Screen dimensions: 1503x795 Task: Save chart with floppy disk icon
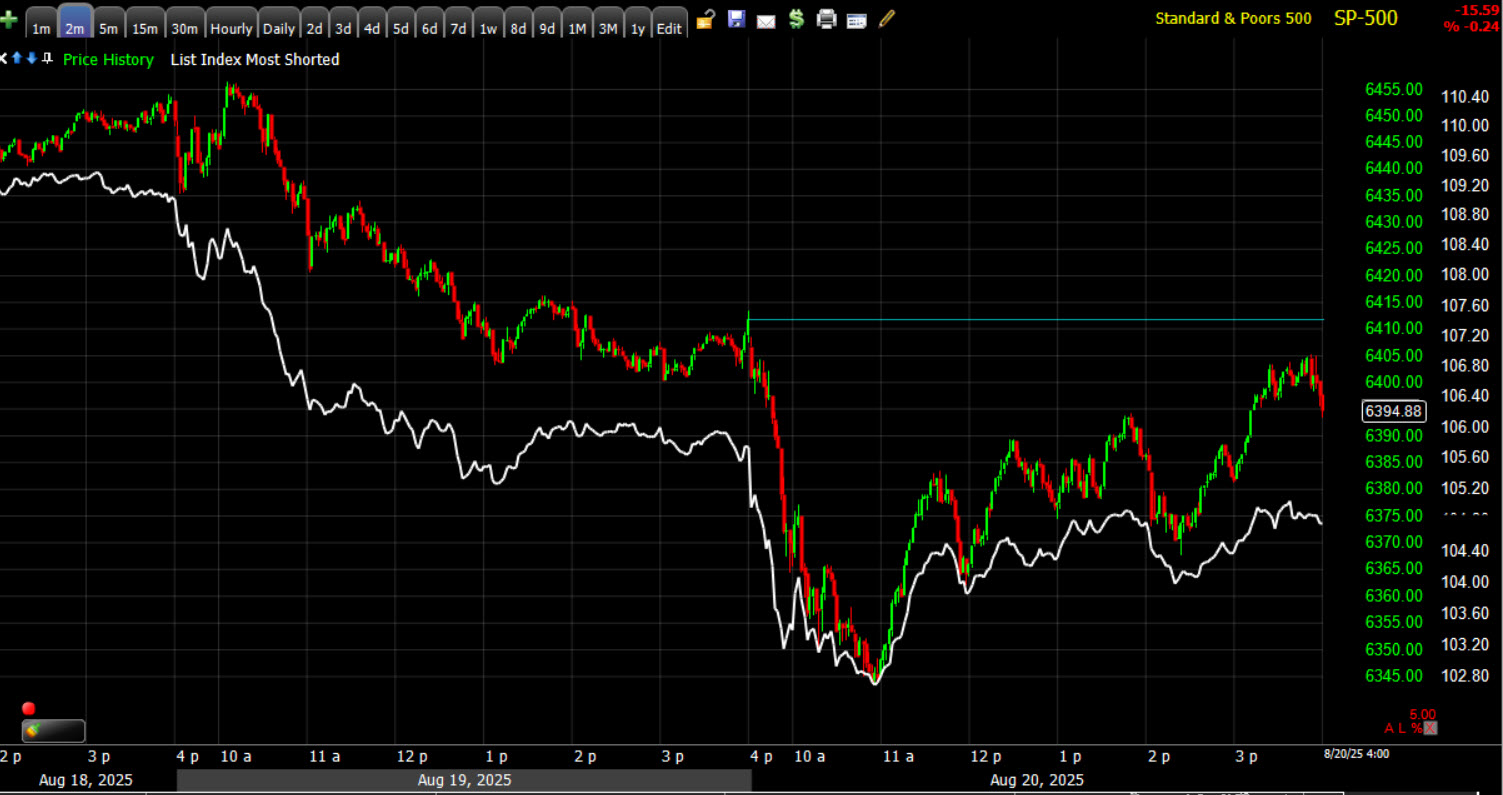[x=736, y=18]
